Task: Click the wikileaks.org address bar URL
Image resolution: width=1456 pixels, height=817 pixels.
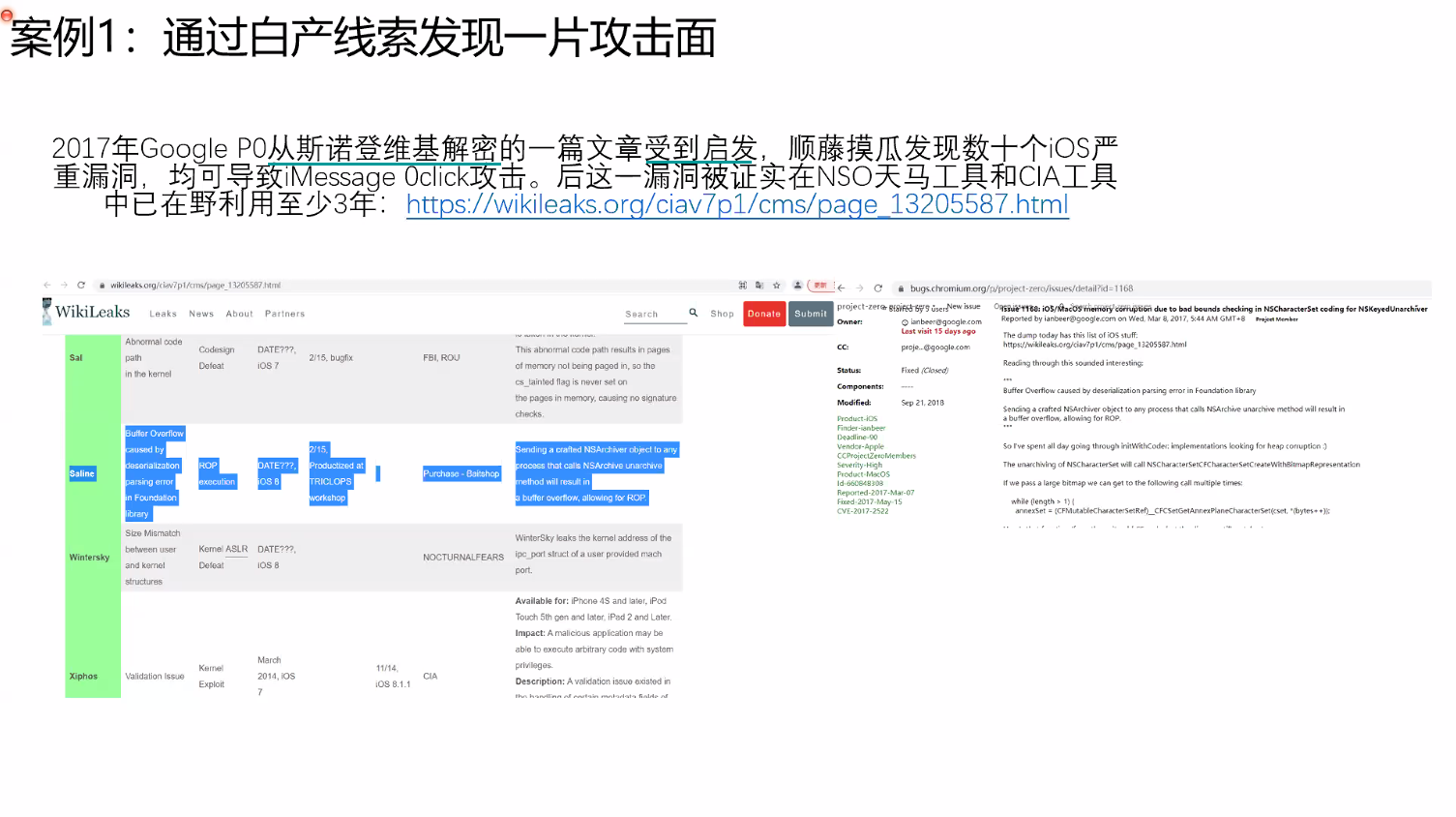Action: click(195, 286)
